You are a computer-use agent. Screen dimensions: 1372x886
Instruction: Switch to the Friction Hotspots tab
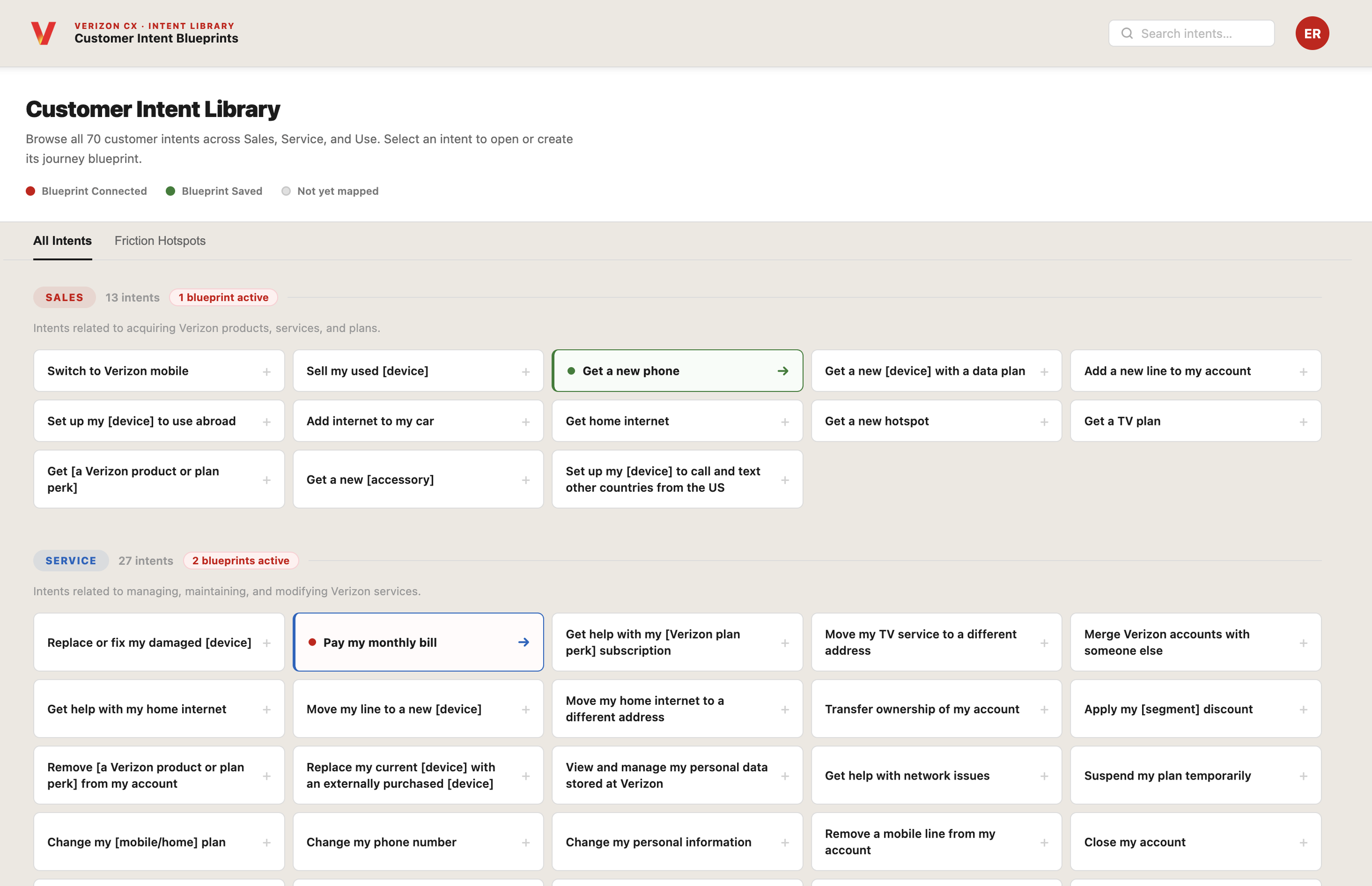coord(160,240)
